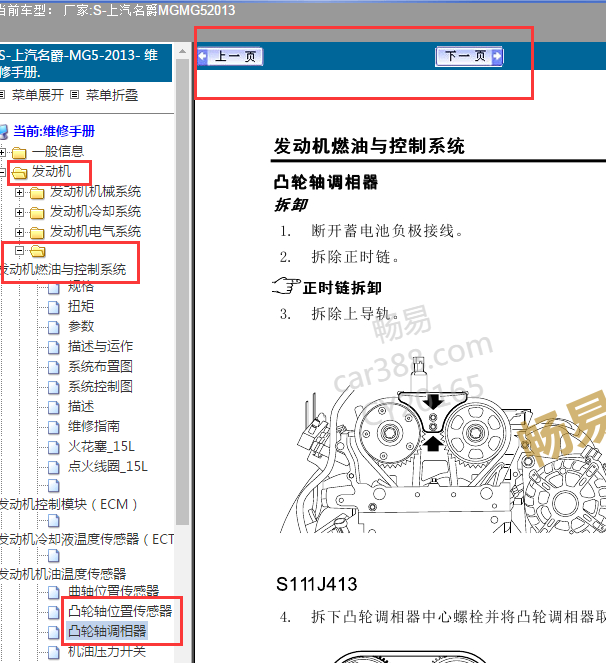Open the 系统控制图 document

pyautogui.click(x=100, y=386)
